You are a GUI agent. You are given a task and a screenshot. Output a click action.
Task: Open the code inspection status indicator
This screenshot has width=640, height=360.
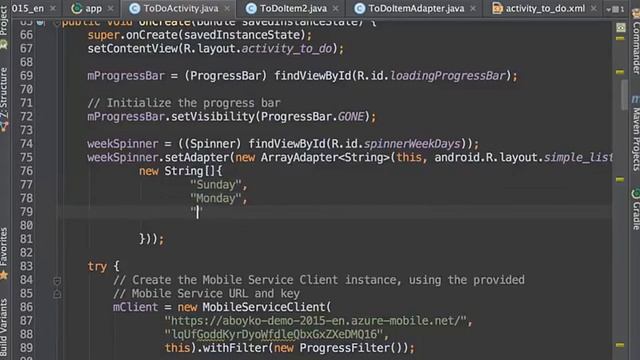point(620,27)
